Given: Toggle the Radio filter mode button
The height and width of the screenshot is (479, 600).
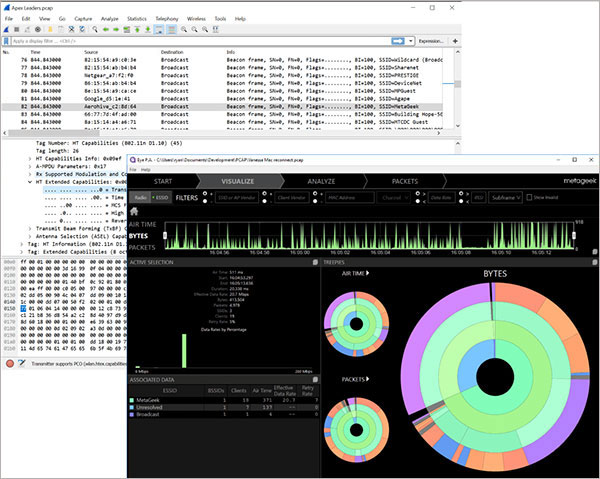Looking at the screenshot, I should tap(140, 198).
